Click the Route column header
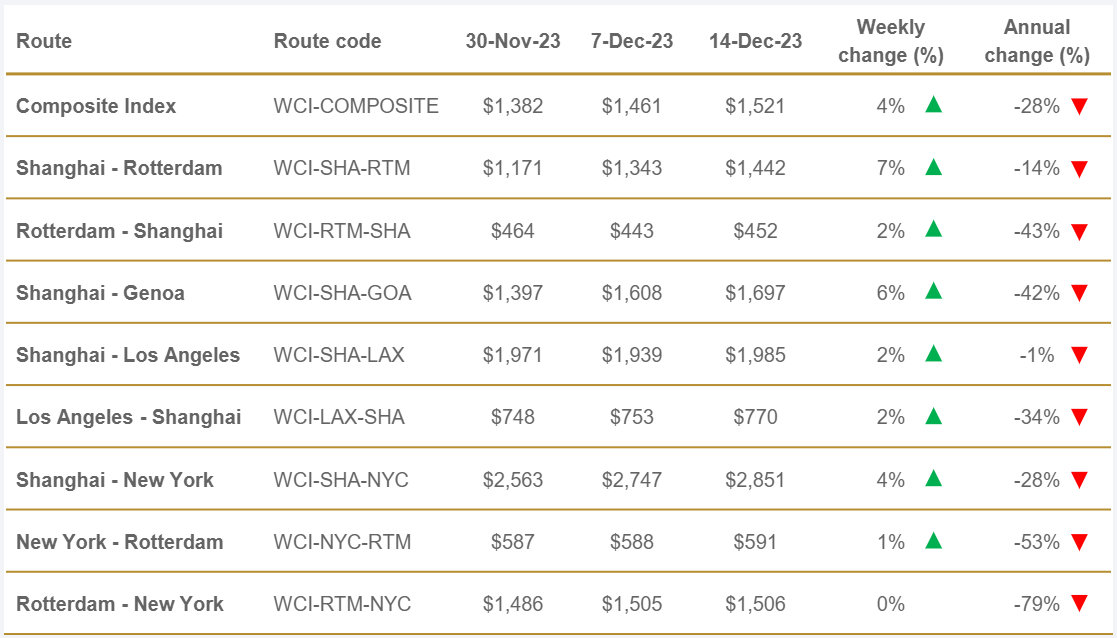The width and height of the screenshot is (1117, 638). tap(44, 41)
